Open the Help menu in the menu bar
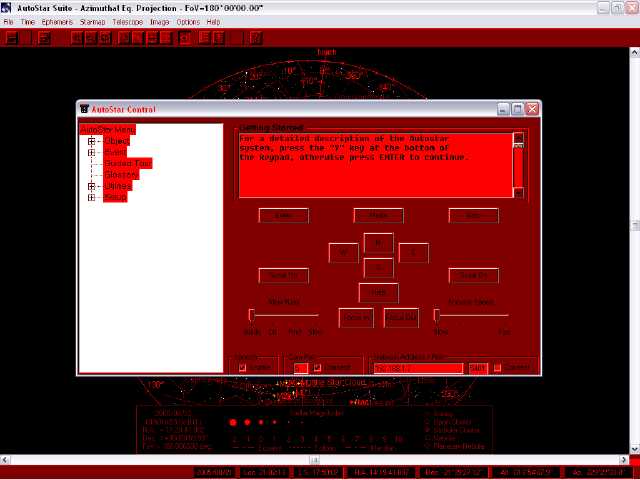Viewport: 640px width, 480px height. (x=213, y=22)
